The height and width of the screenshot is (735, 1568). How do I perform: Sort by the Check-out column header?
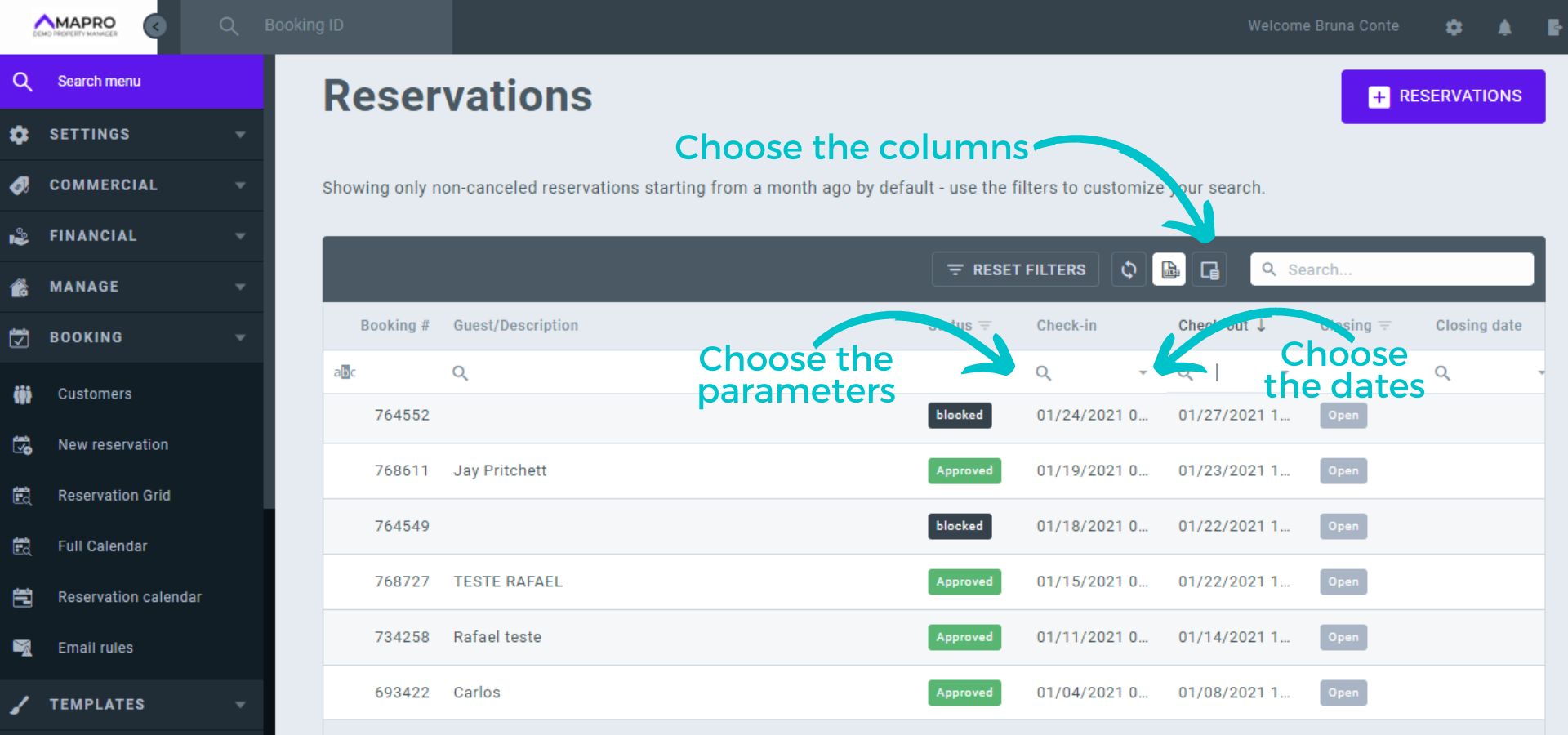1214,326
